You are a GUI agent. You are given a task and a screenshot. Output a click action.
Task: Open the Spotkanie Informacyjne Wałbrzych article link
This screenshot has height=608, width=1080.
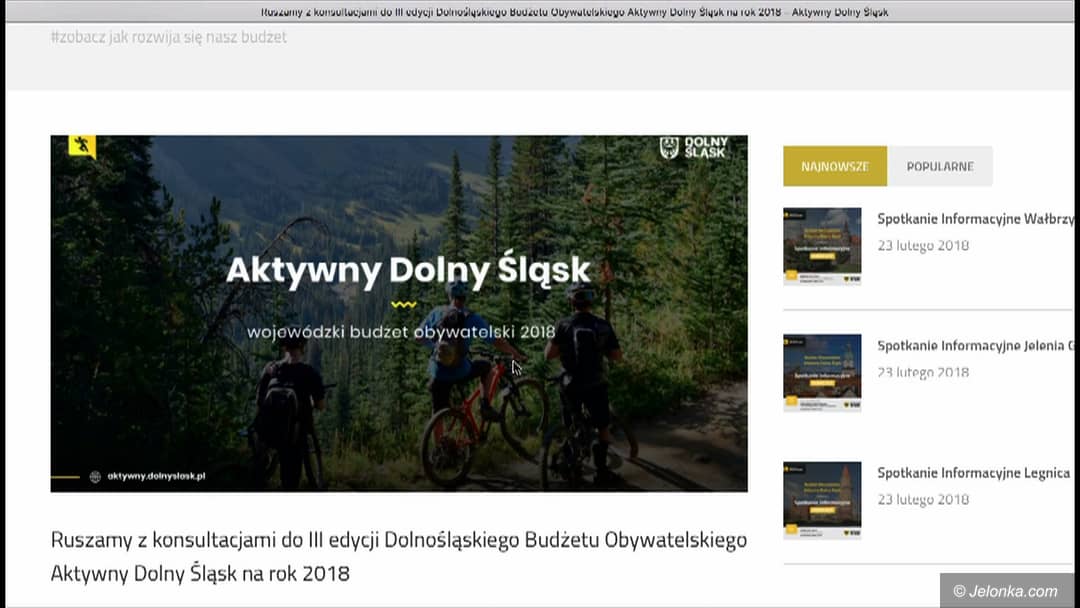coord(974,219)
